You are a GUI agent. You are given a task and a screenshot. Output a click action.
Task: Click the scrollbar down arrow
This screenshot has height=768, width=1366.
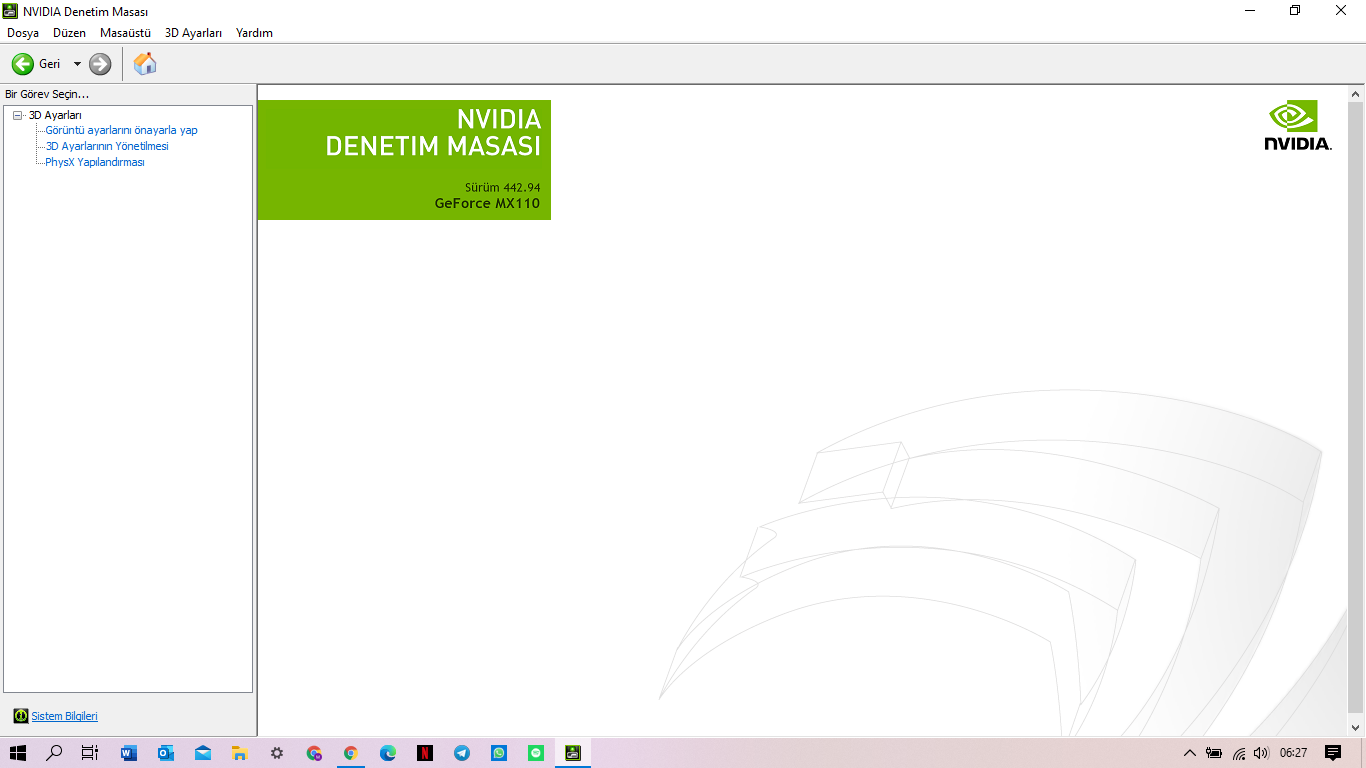tap(1356, 728)
